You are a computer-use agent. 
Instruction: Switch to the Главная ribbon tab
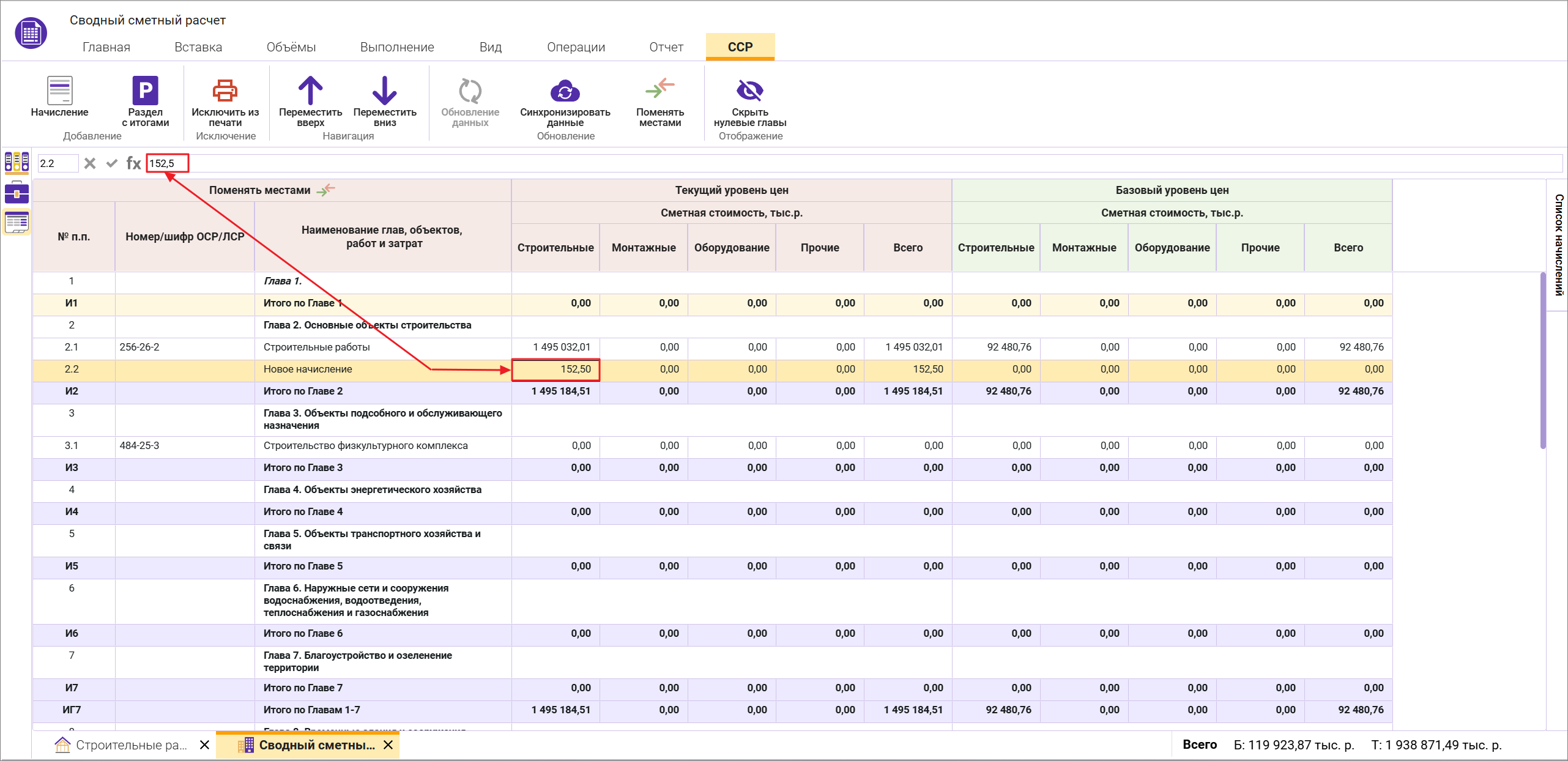click(x=106, y=47)
